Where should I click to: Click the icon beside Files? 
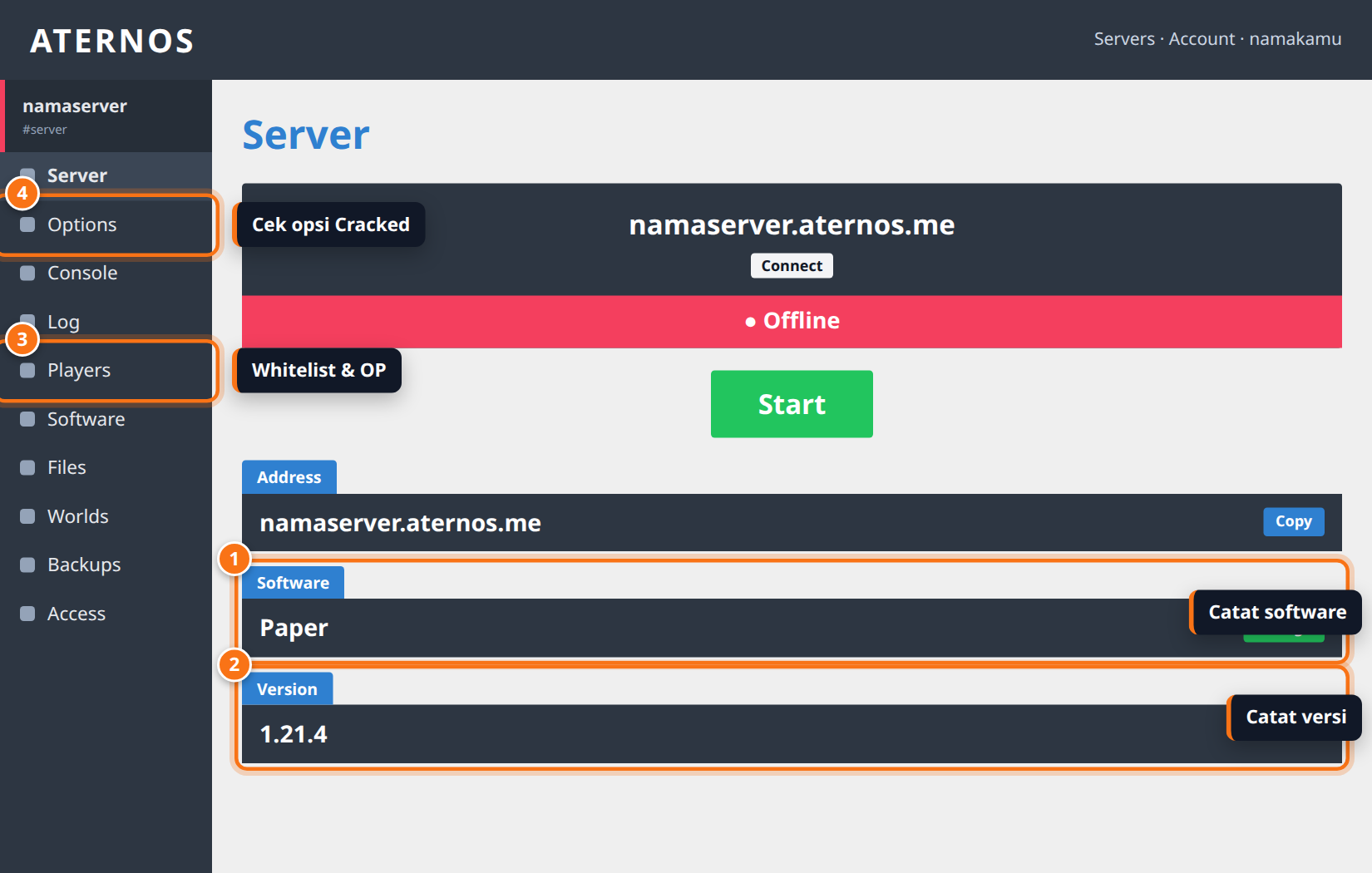(27, 467)
